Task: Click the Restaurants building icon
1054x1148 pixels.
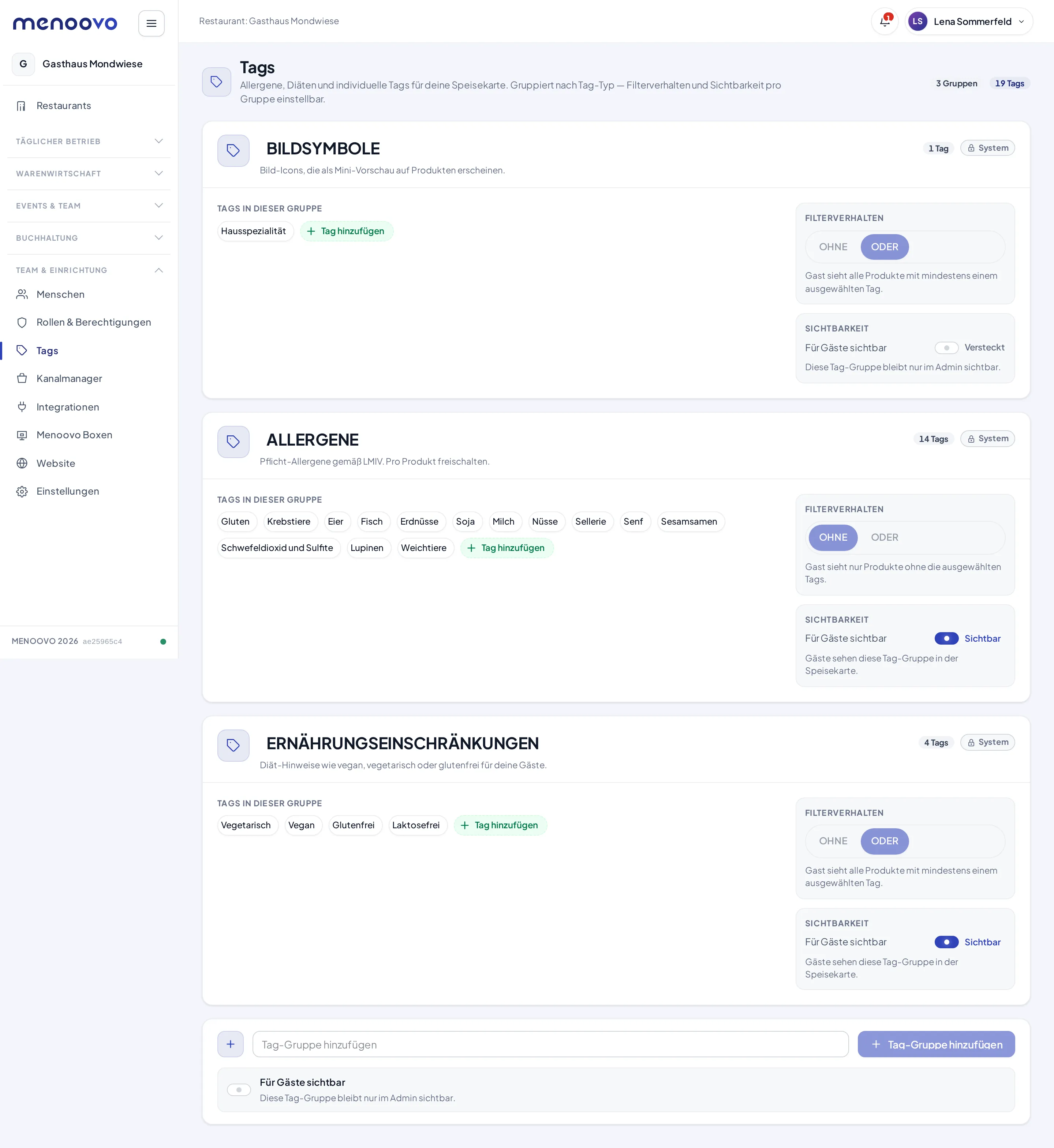Action: 22,106
